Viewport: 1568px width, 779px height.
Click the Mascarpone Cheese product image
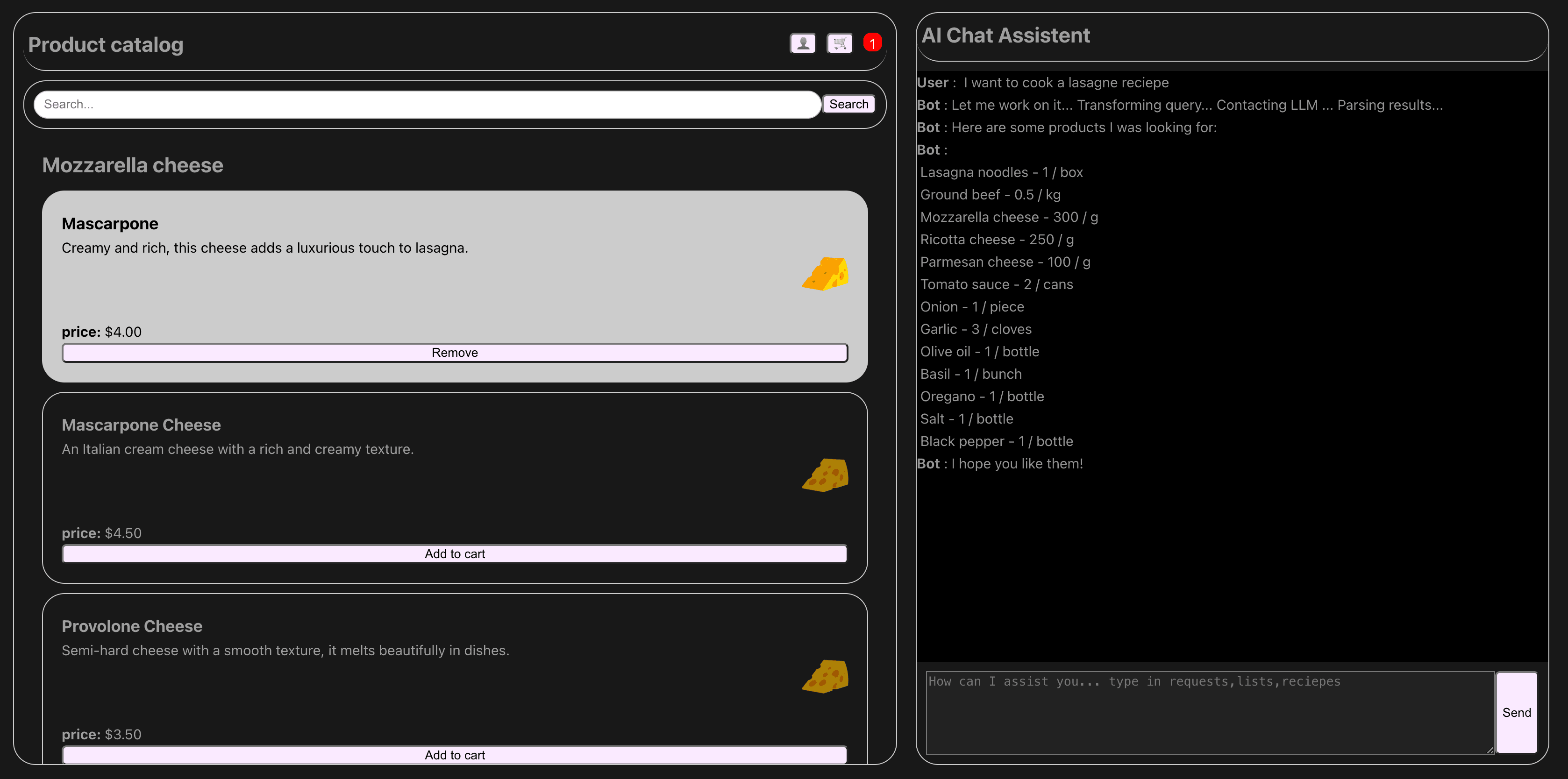tap(825, 474)
